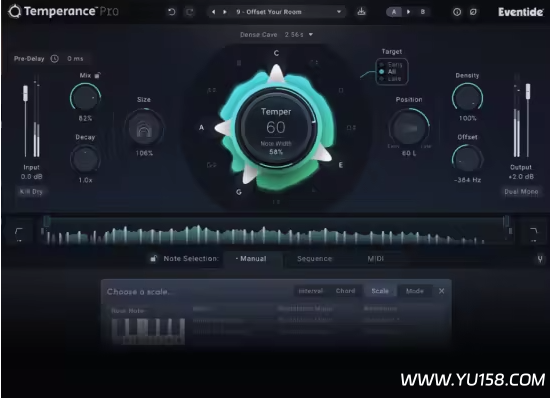Click the Size 106% value
Image resolution: width=550 pixels, height=398 pixels.
point(144,153)
